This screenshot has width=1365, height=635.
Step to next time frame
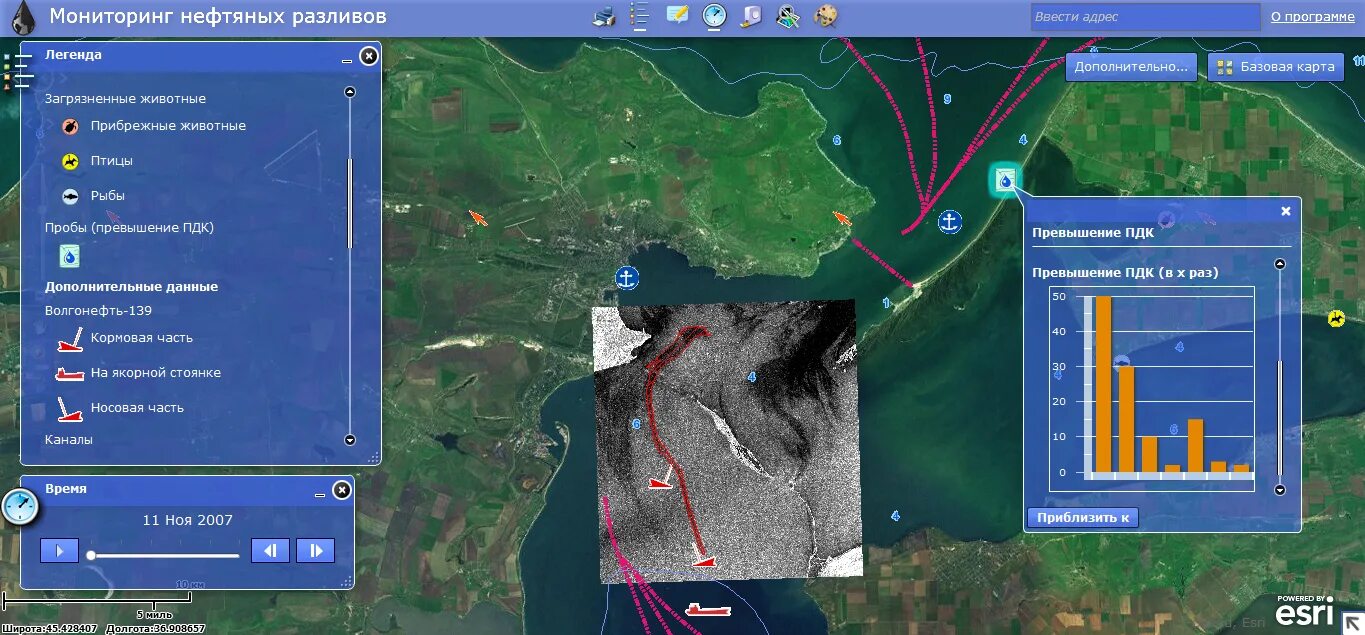[316, 550]
